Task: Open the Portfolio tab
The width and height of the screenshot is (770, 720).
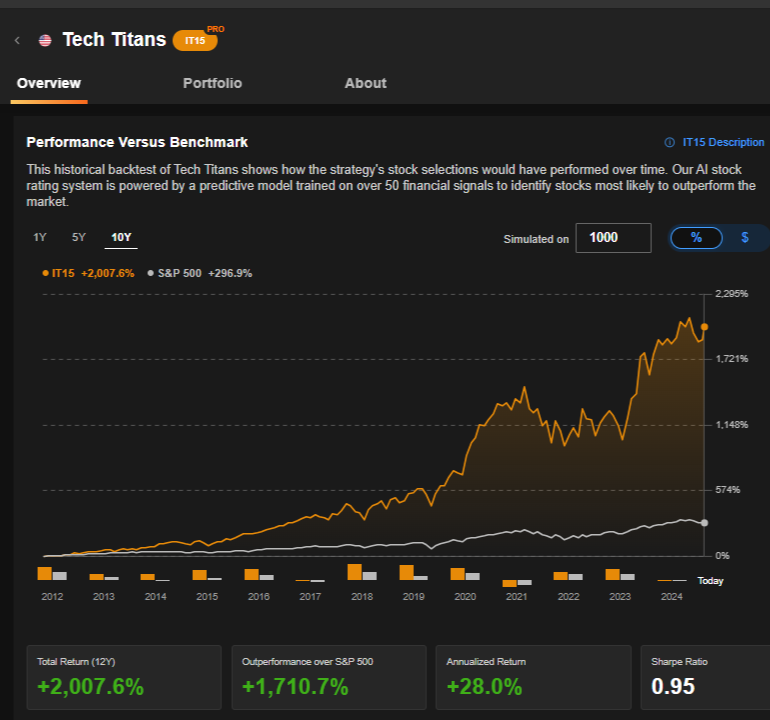Action: point(212,83)
